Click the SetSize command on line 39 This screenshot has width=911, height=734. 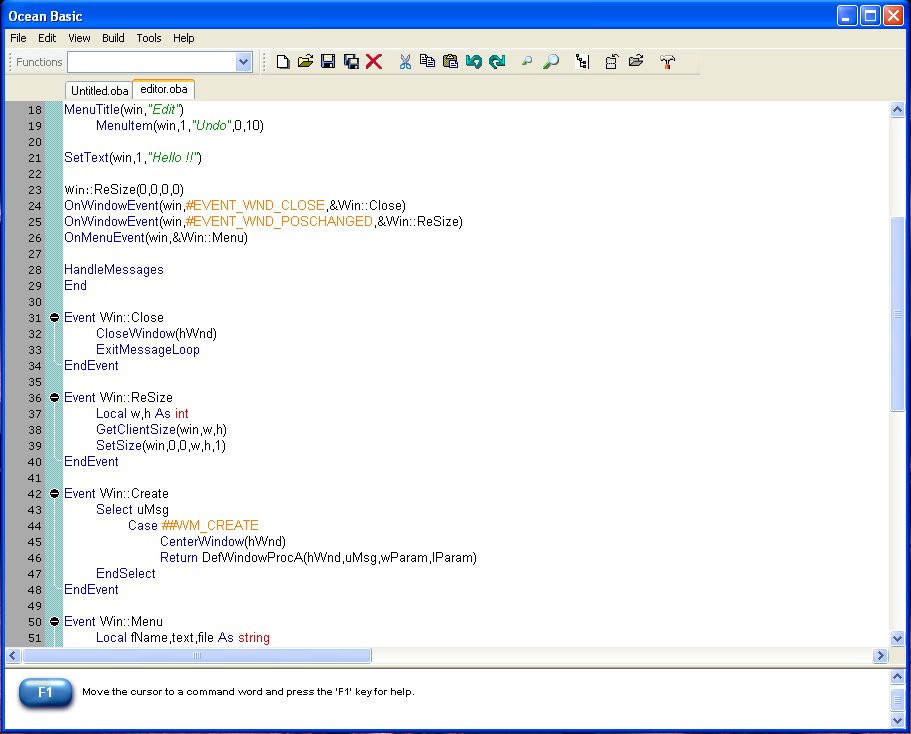[x=119, y=446]
